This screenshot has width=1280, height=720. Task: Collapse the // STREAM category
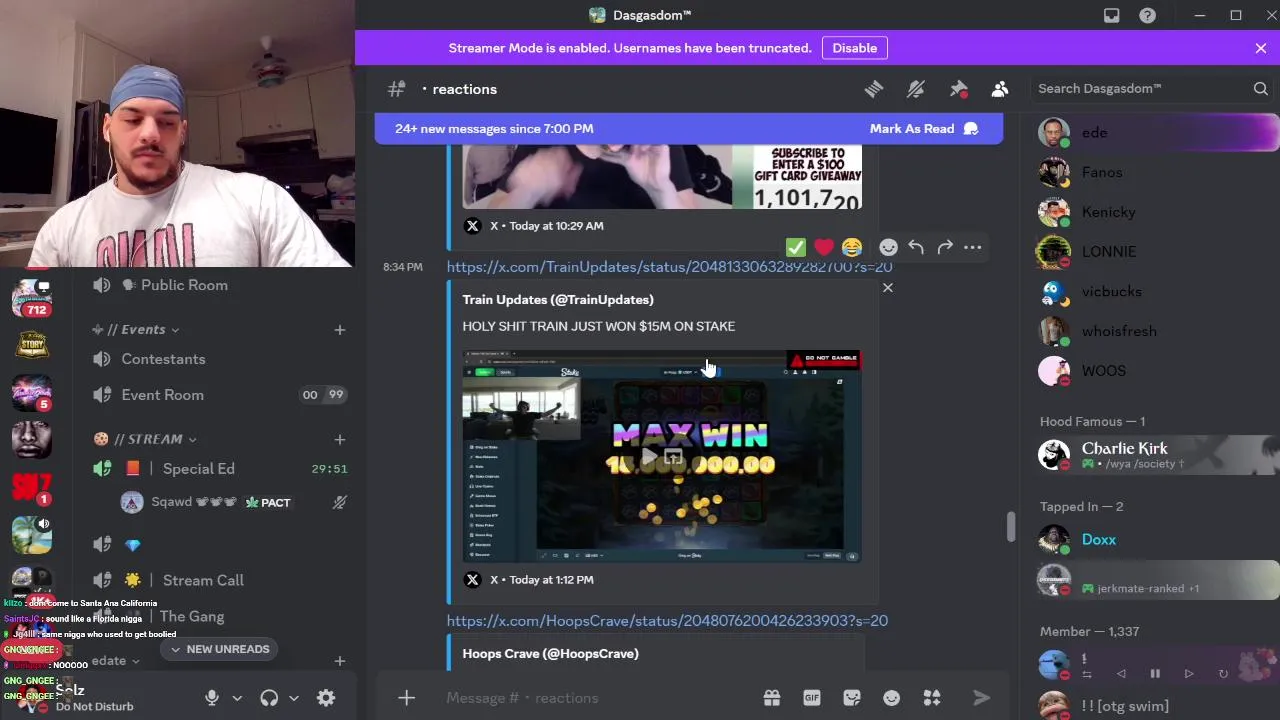145,439
